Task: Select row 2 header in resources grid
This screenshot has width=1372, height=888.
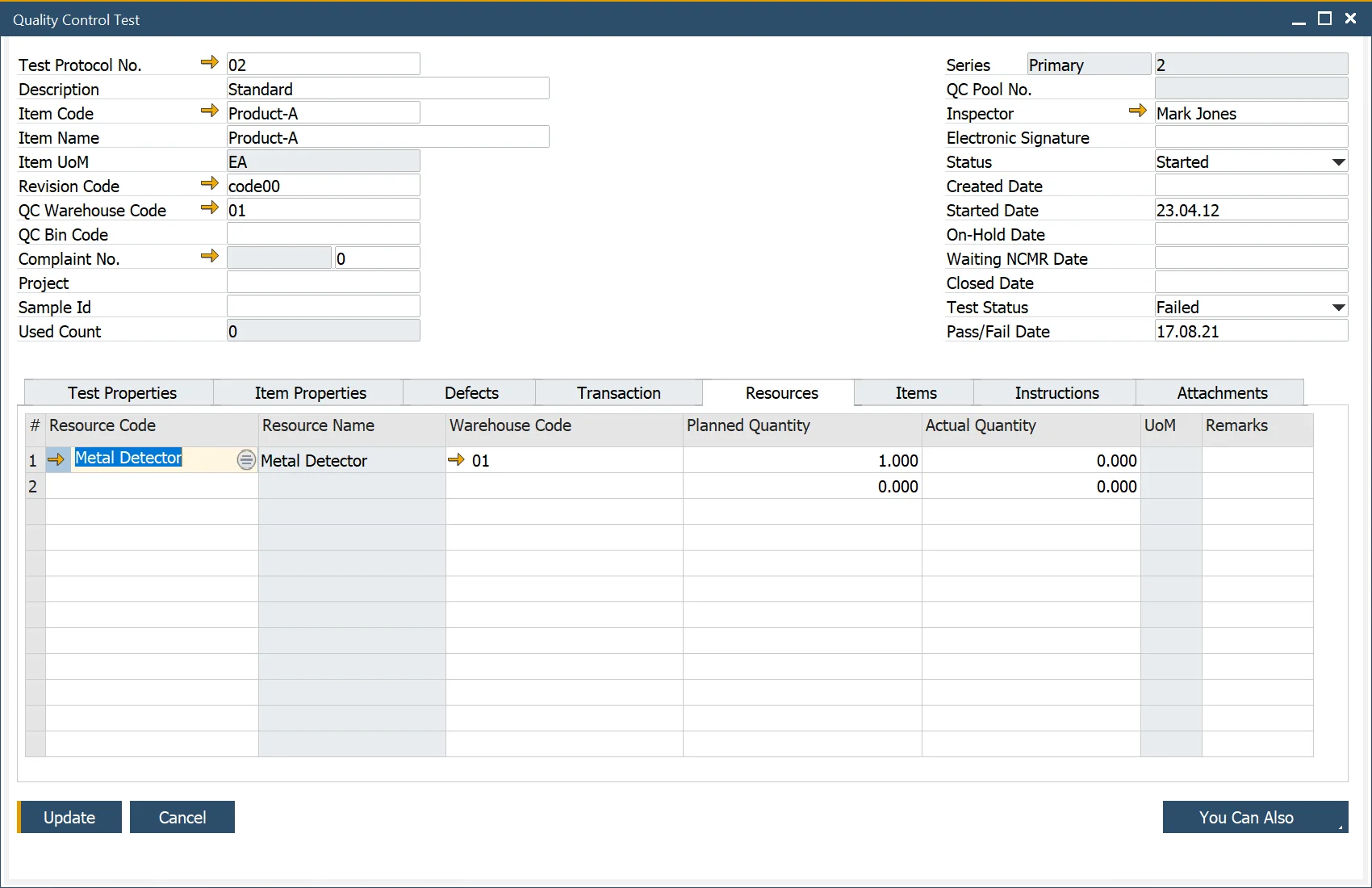Action: 34,486
